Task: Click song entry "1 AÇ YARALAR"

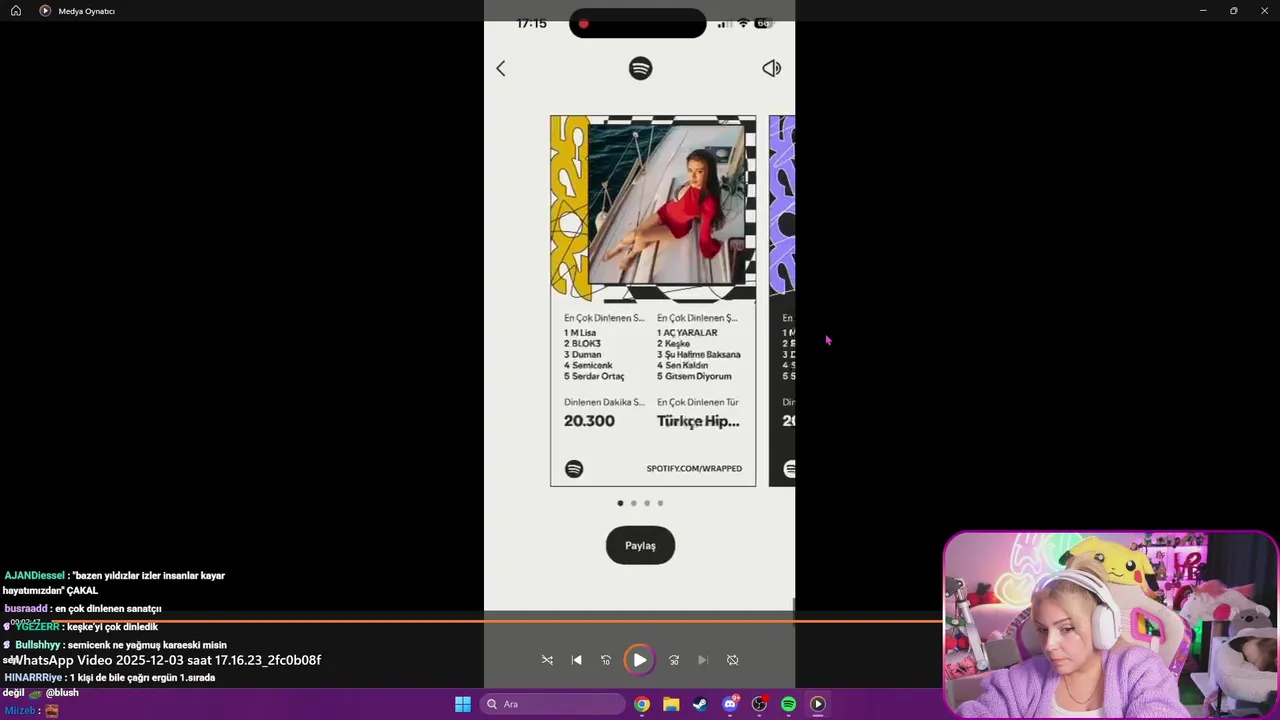Action: click(x=687, y=332)
